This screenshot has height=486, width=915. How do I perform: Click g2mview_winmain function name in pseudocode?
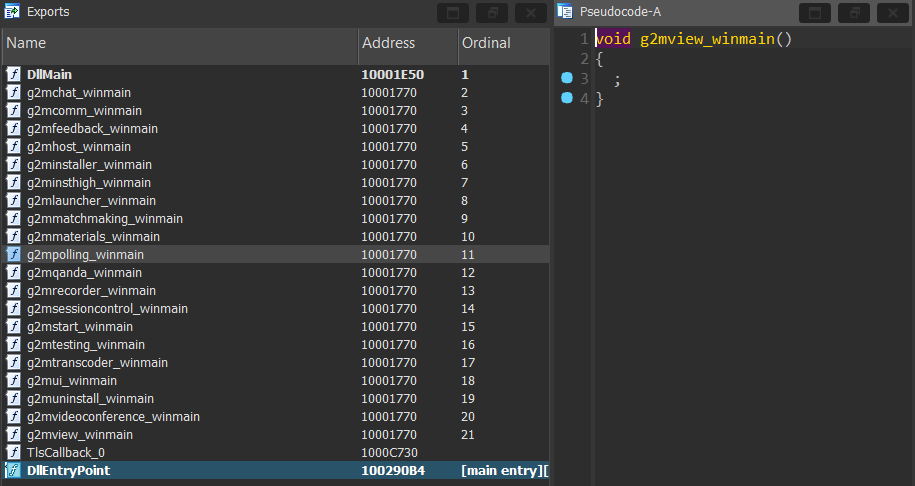[708, 39]
